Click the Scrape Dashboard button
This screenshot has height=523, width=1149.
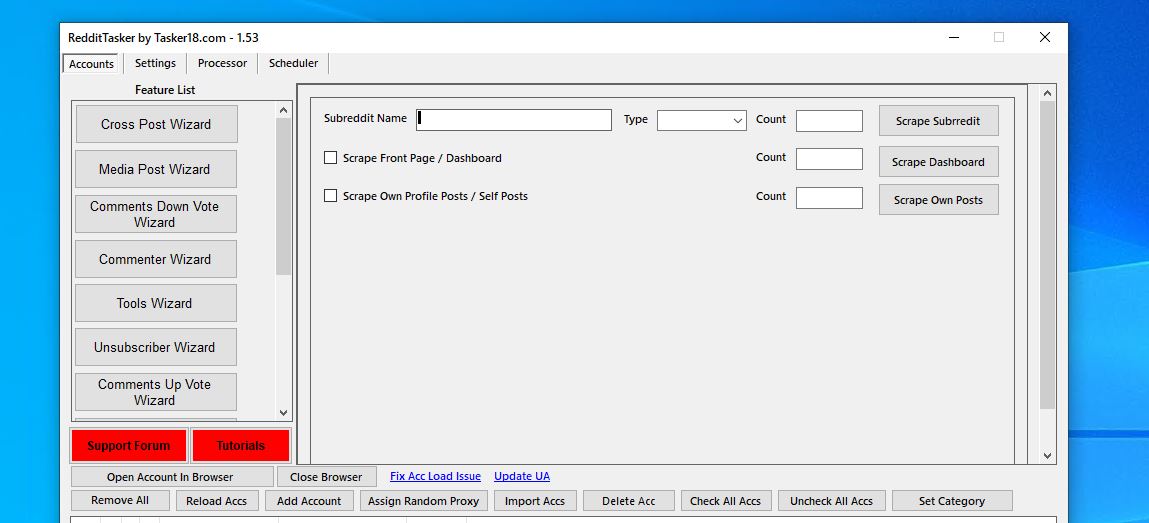point(938,162)
